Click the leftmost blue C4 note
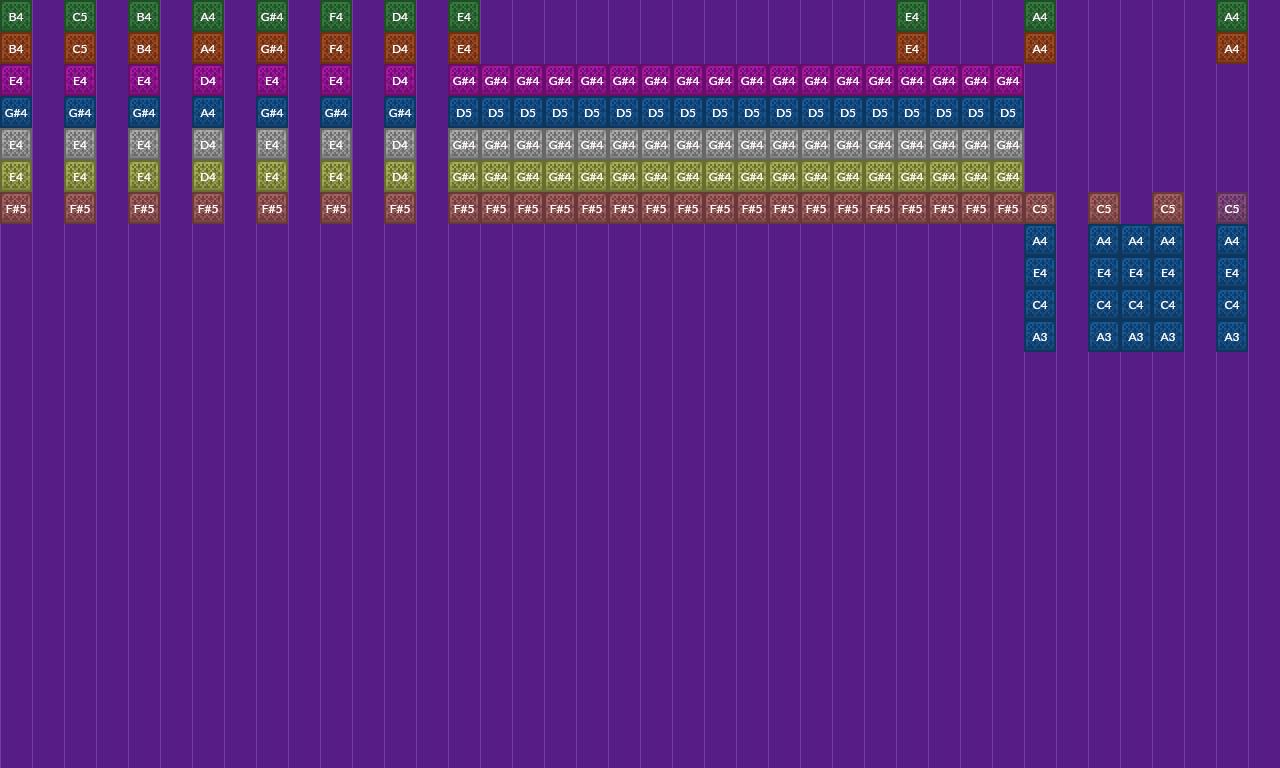This screenshot has height=768, width=1280. click(1040, 304)
